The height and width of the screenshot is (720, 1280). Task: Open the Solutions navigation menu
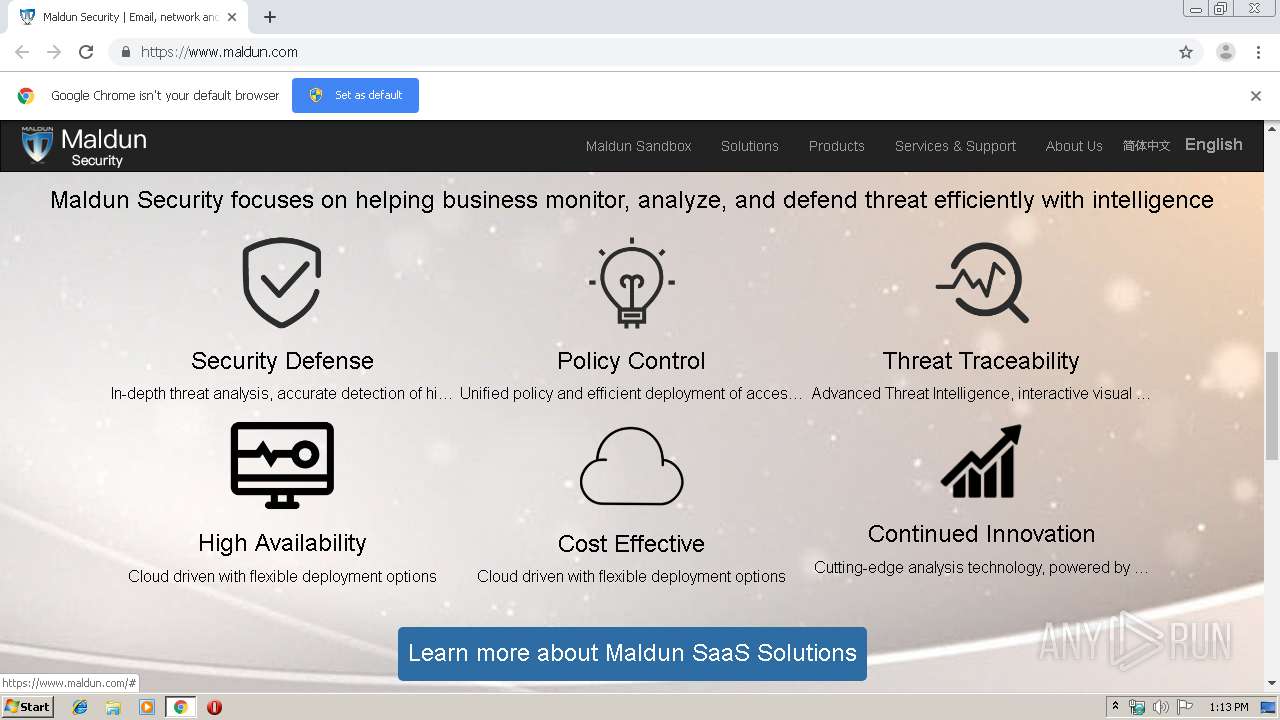tap(749, 146)
